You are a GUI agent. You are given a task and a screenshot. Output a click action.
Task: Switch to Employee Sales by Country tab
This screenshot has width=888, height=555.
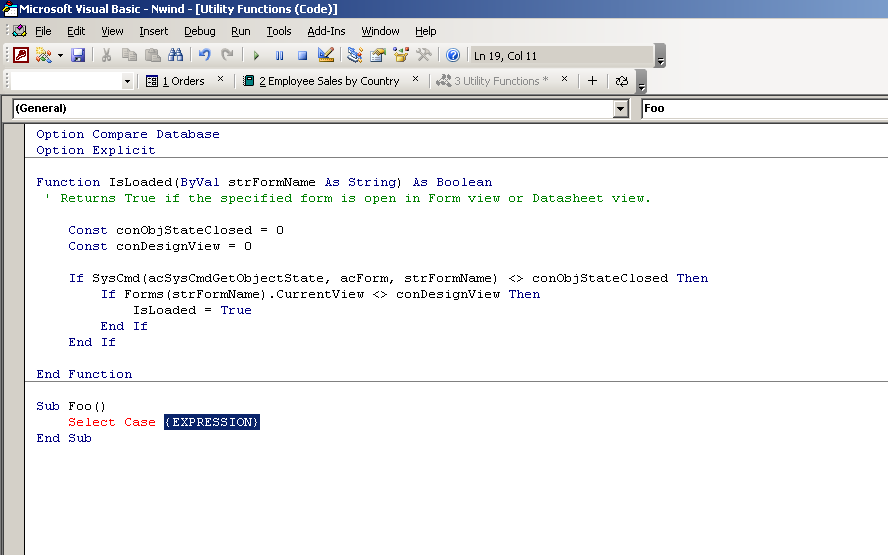(x=321, y=81)
